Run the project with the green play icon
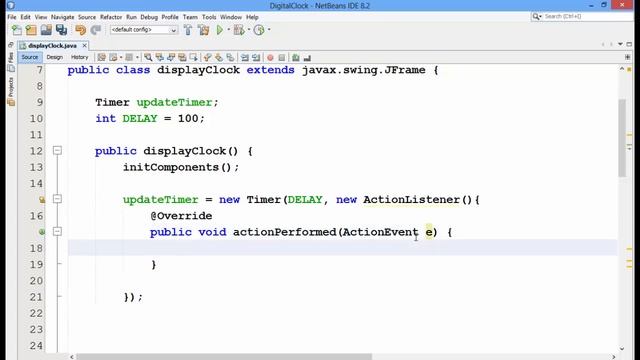The height and width of the screenshot is (360, 640). (220, 30)
